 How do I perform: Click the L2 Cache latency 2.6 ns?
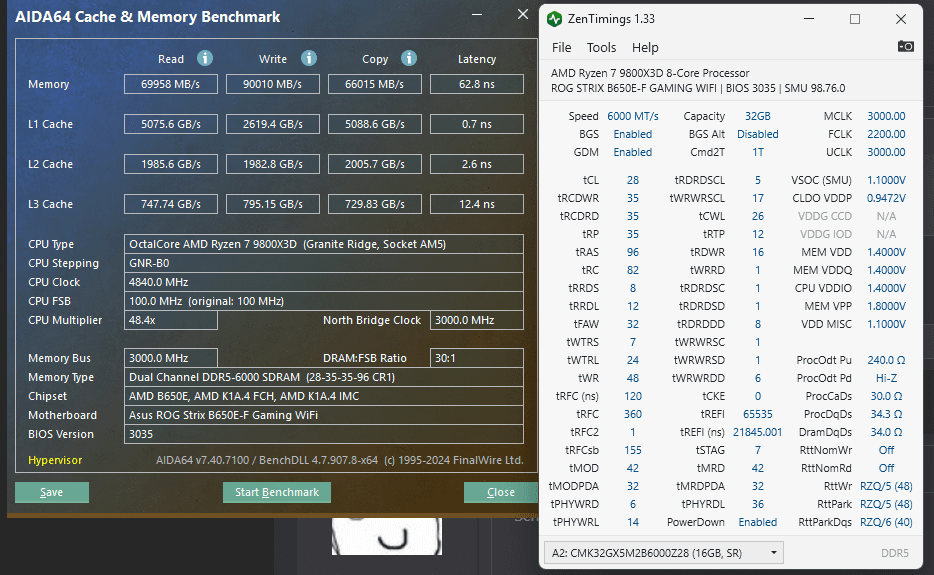pos(477,164)
